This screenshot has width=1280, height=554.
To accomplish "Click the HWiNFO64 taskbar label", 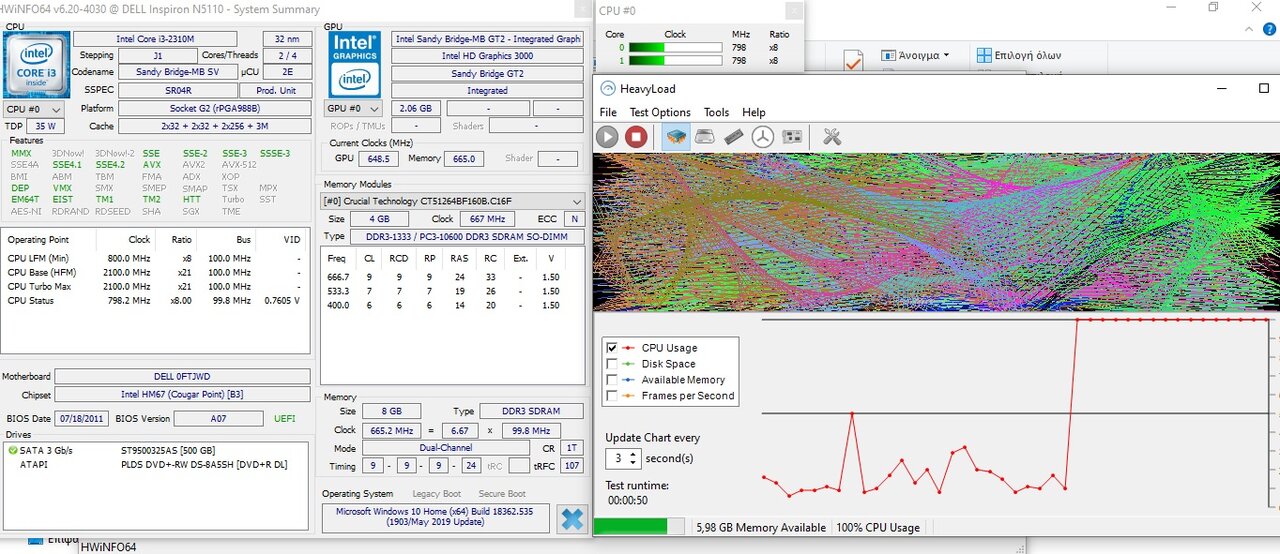I will click(108, 546).
